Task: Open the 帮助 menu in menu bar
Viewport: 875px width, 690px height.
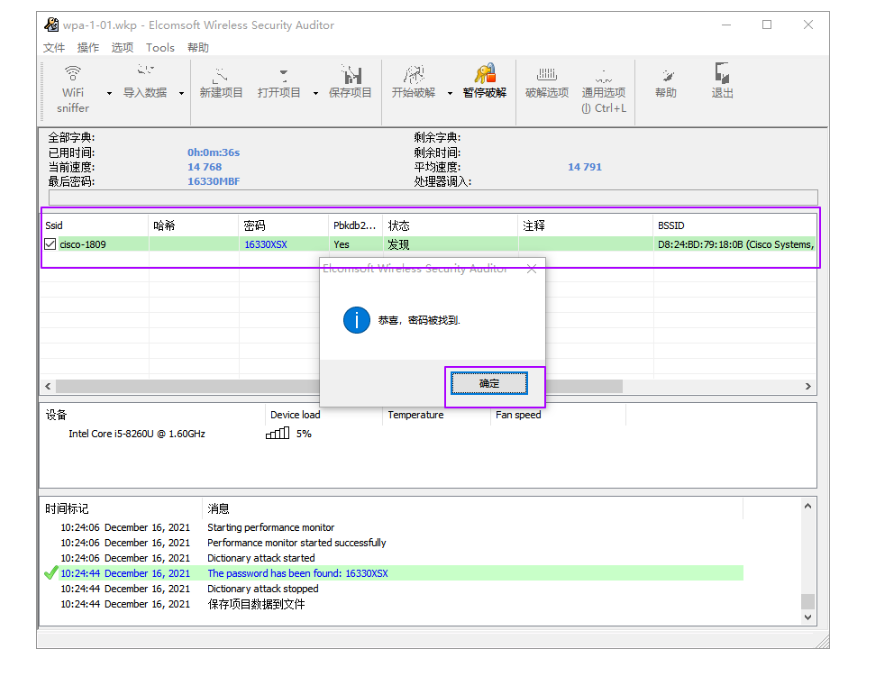Action: (x=198, y=48)
